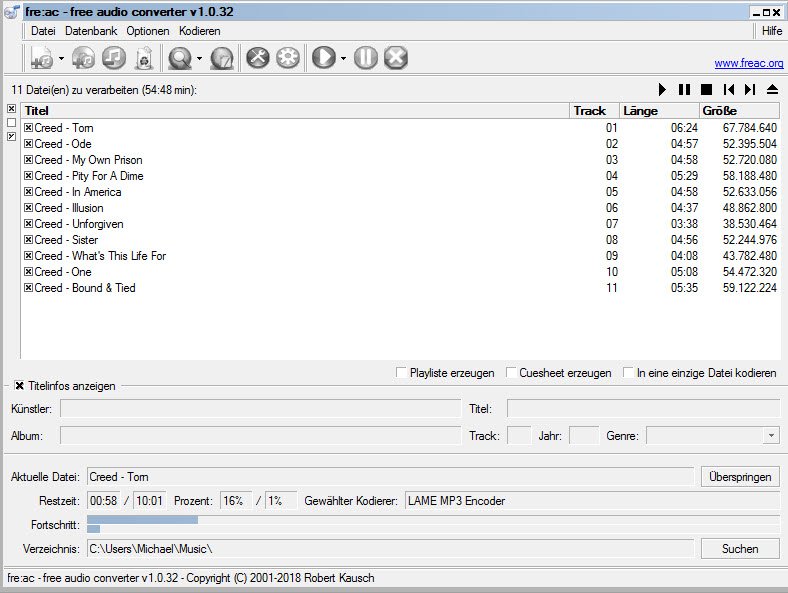Open the dropdown arrow beside start encoding
The height and width of the screenshot is (593, 788).
pos(343,59)
